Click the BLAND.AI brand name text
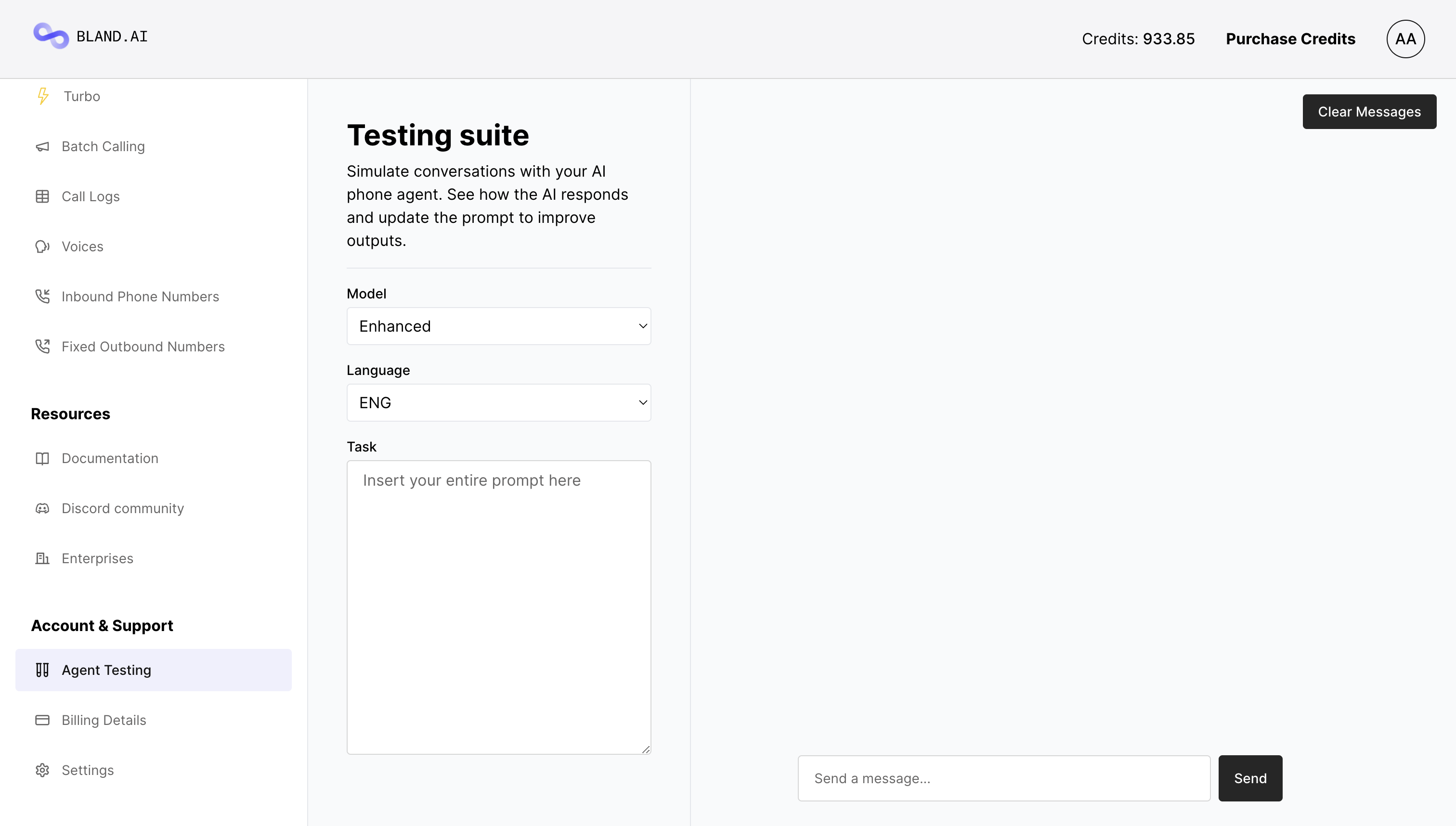Screen dimensions: 1456x826 (112, 36)
